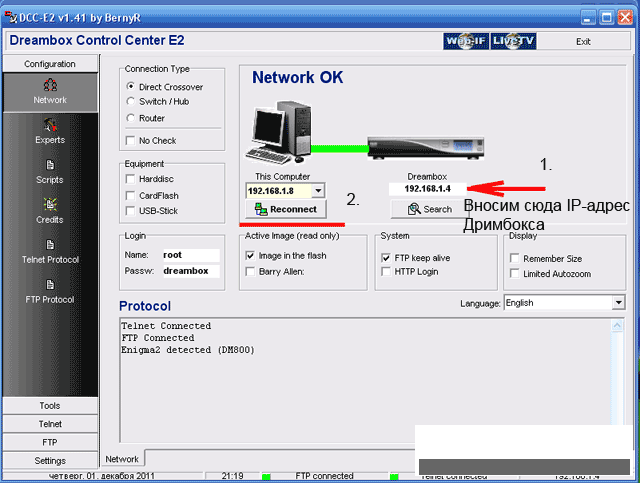The image size is (640, 483).
Task: Select the Router connection type
Action: click(132, 118)
